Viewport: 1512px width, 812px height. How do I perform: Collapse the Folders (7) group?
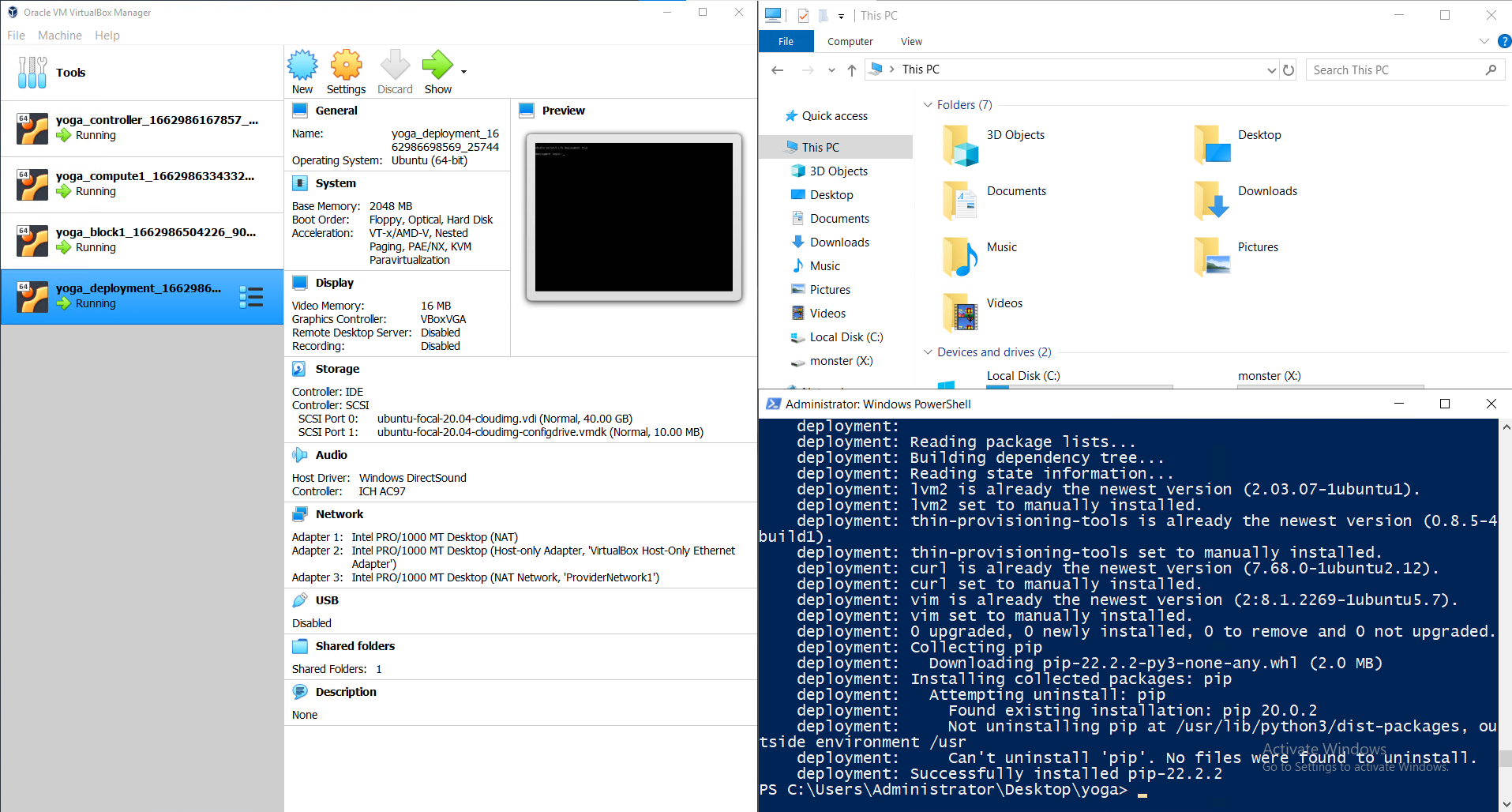(929, 105)
